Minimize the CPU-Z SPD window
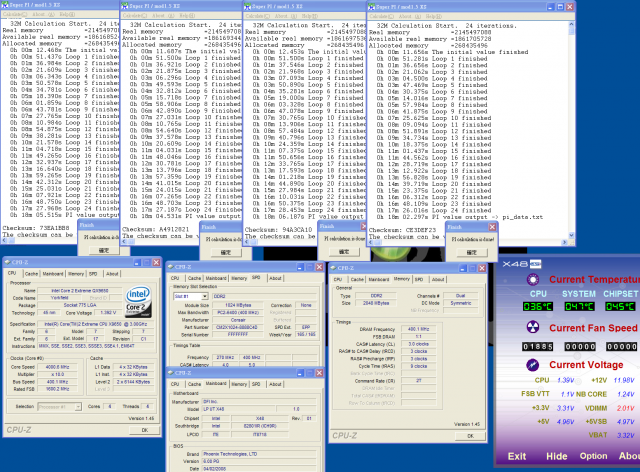Image resolution: width=640 pixels, height=472 pixels. coord(300,267)
